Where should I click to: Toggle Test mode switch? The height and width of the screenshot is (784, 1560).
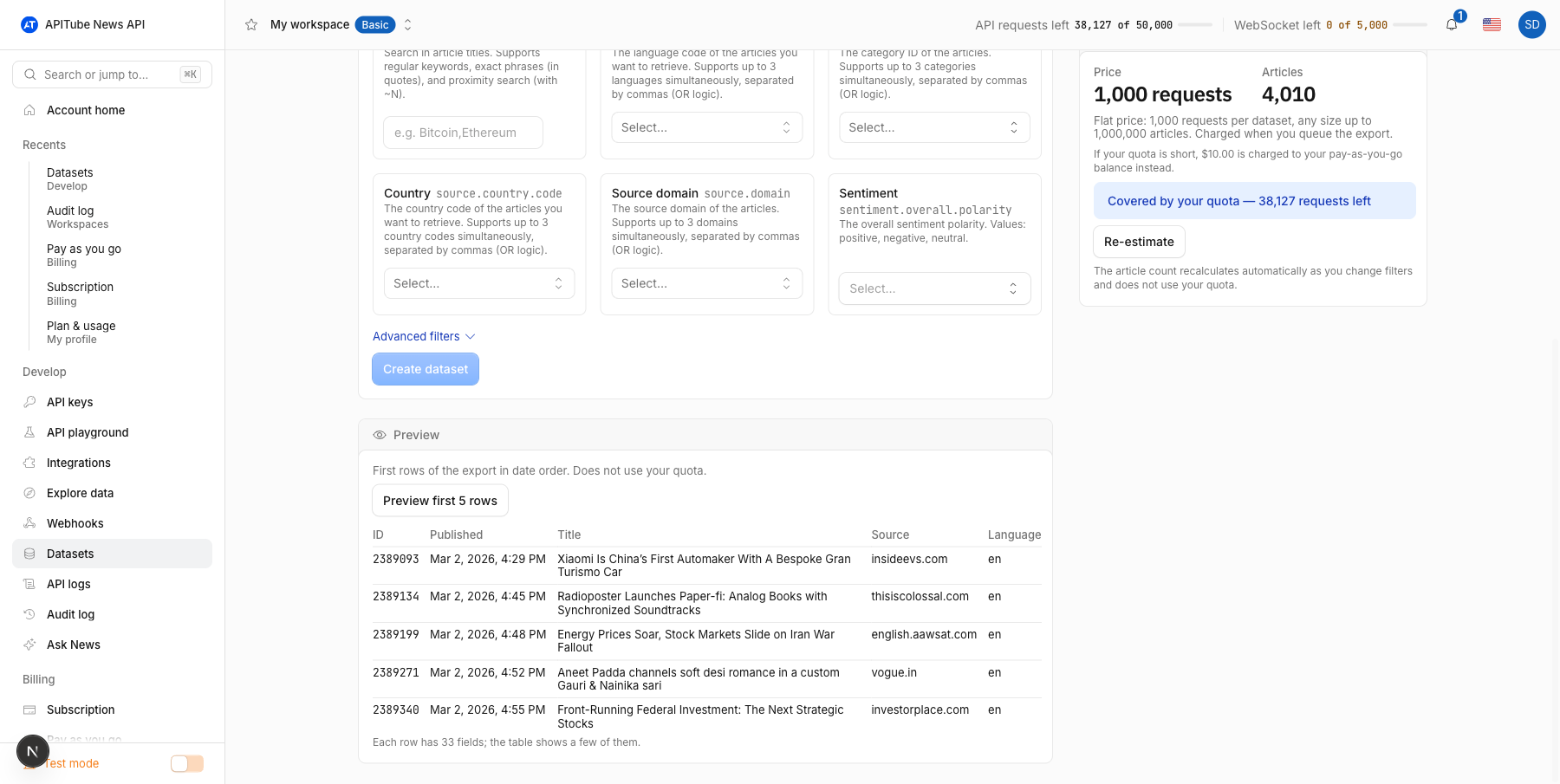[187, 763]
